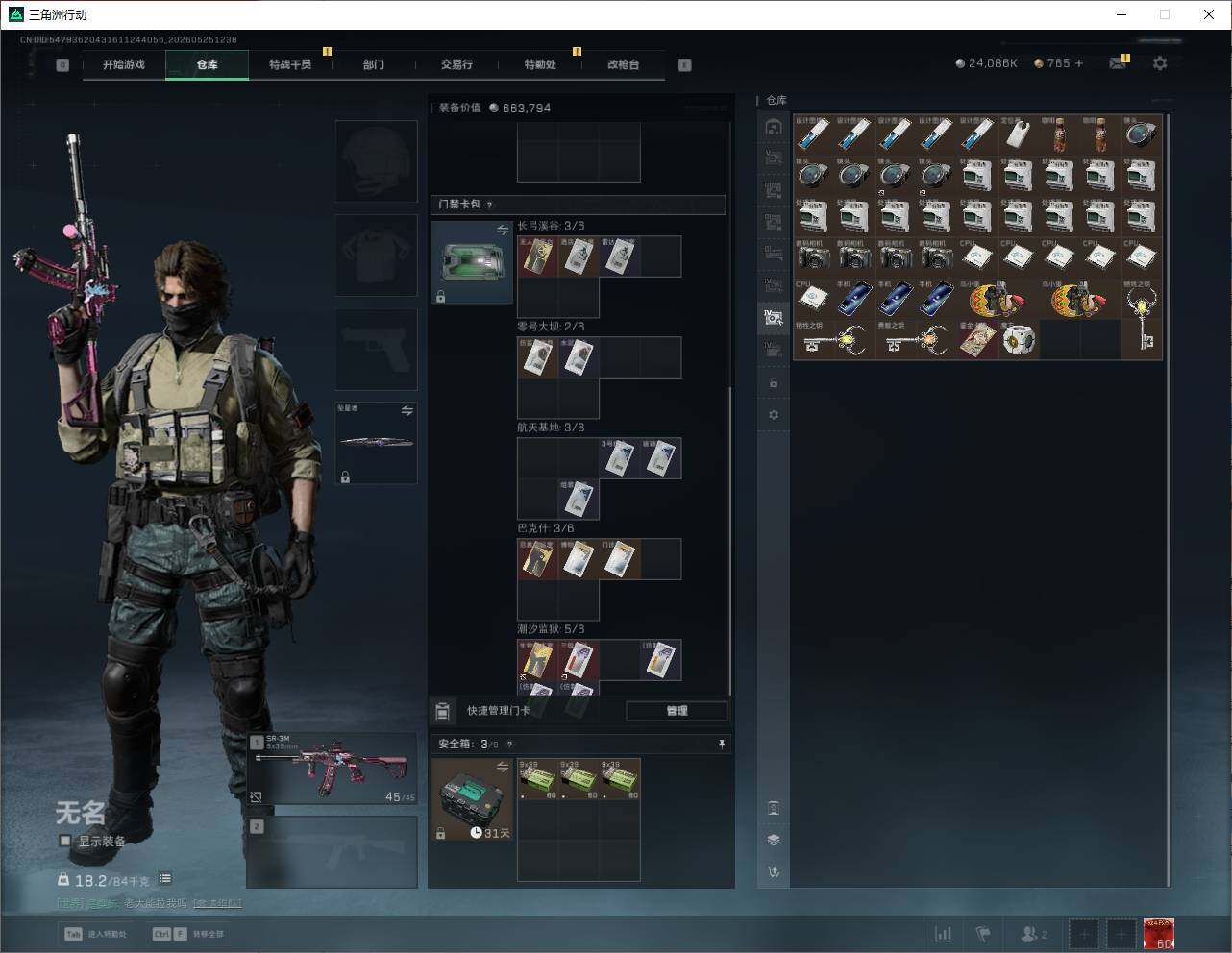Screen dimensions: 1232x953
Task: Go to previous tab with Q arrow
Action: (x=62, y=65)
